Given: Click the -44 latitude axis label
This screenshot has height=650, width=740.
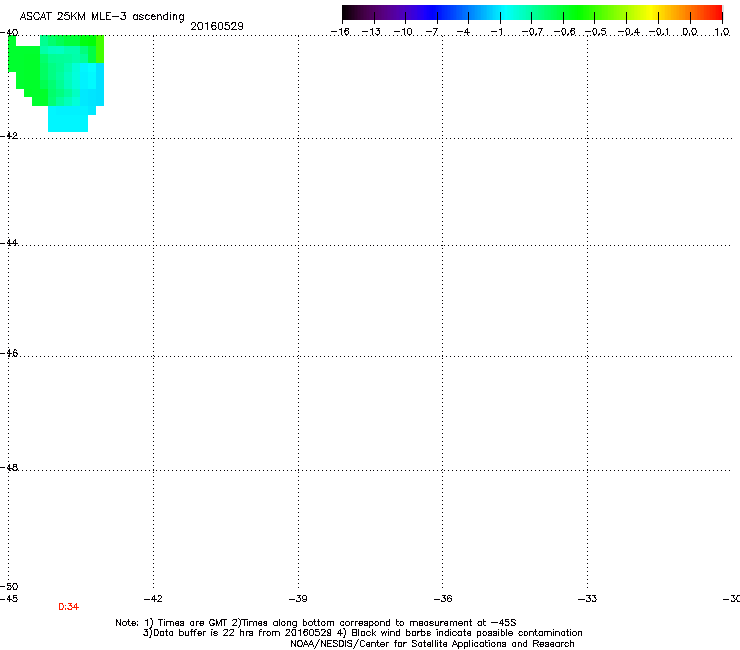Looking at the screenshot, I should pos(9,243).
